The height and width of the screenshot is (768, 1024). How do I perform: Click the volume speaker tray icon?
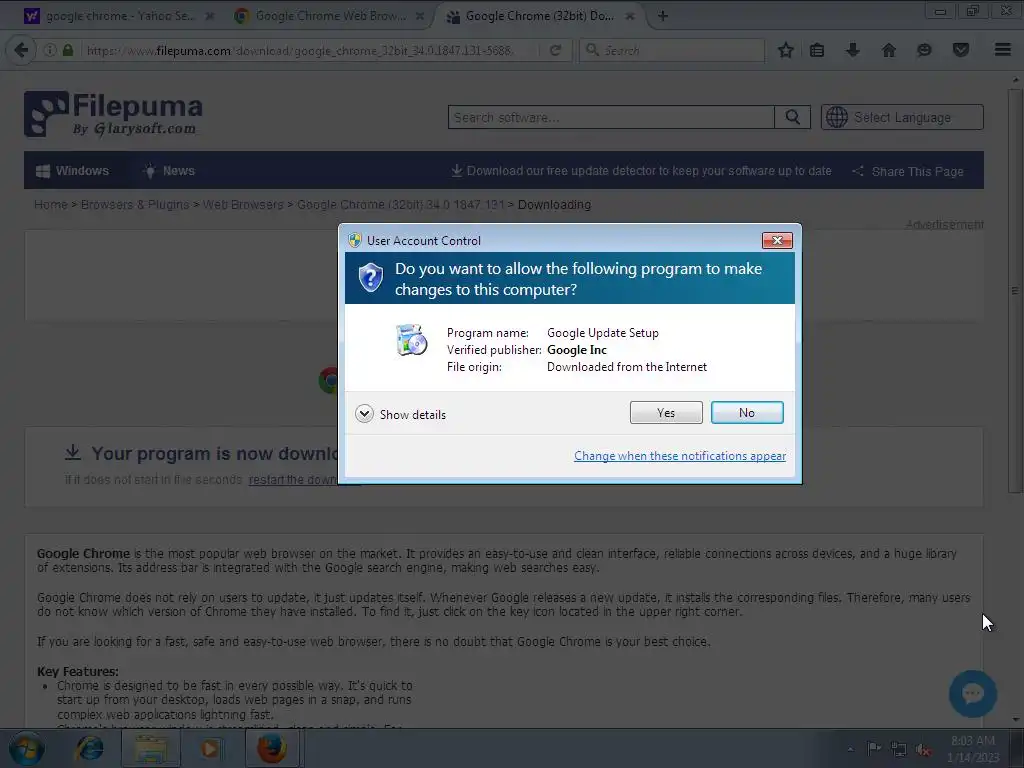[x=923, y=749]
